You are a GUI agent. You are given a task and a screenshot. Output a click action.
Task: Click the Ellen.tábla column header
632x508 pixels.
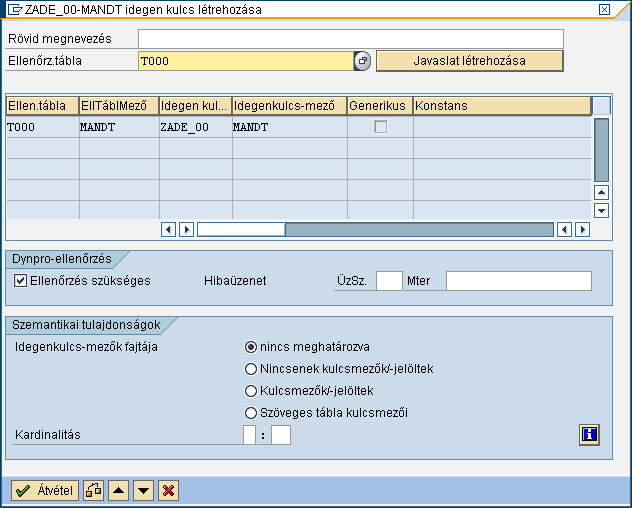click(x=42, y=106)
